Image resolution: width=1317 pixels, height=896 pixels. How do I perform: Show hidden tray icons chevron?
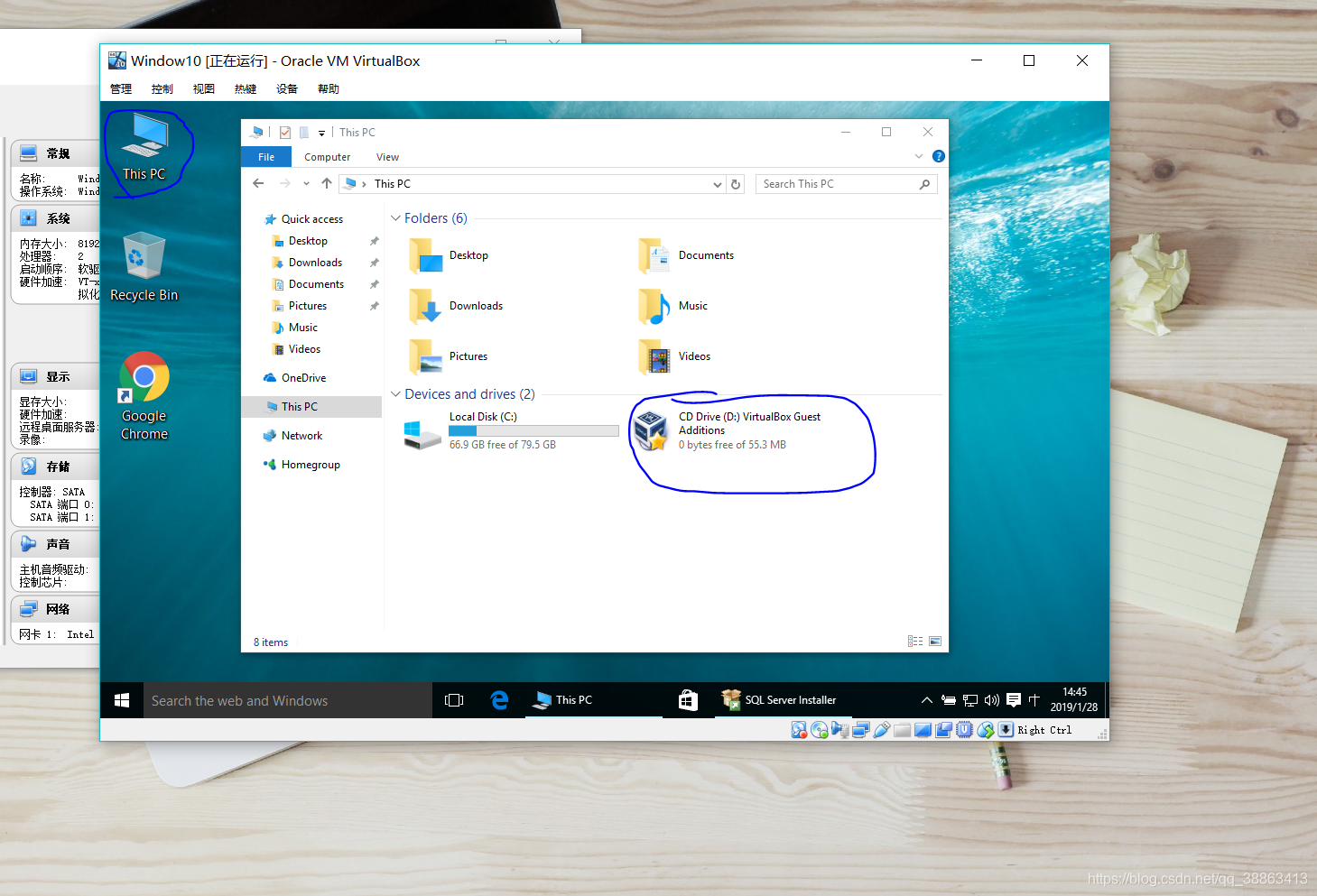point(926,700)
